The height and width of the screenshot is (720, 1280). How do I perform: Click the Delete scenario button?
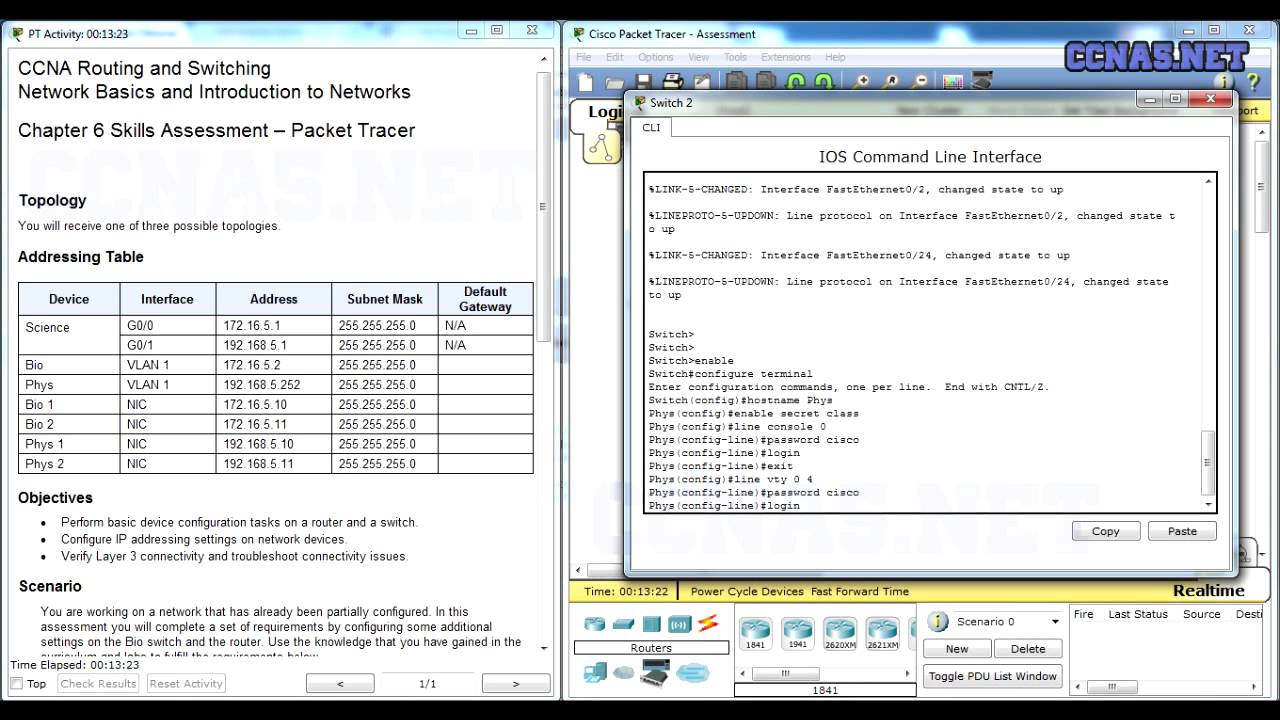pos(1027,649)
